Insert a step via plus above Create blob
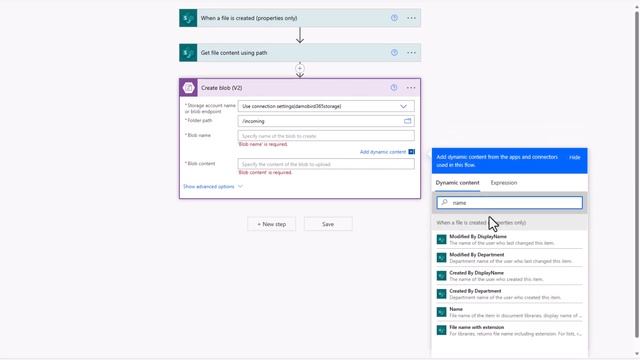The width and height of the screenshot is (640, 360). 300,68
